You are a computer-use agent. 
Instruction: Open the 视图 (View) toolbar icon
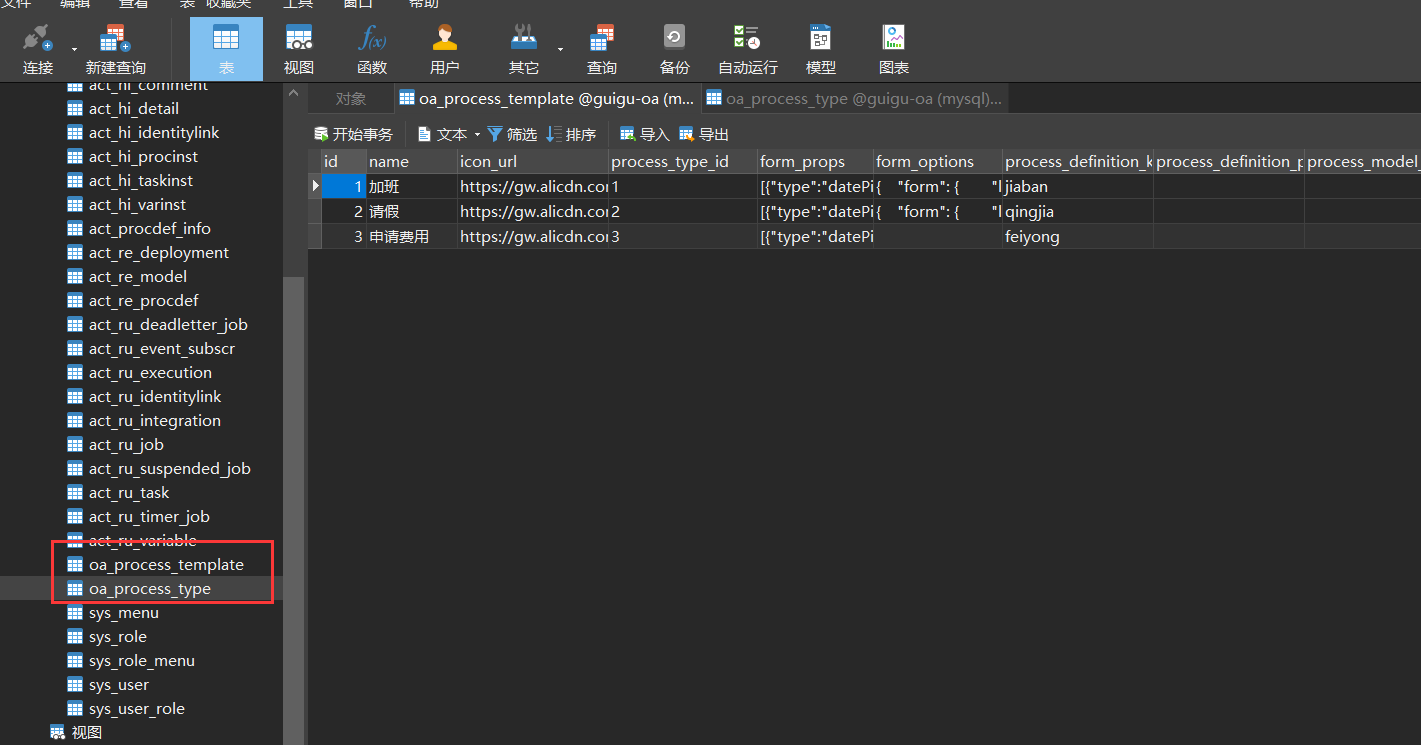click(x=299, y=48)
